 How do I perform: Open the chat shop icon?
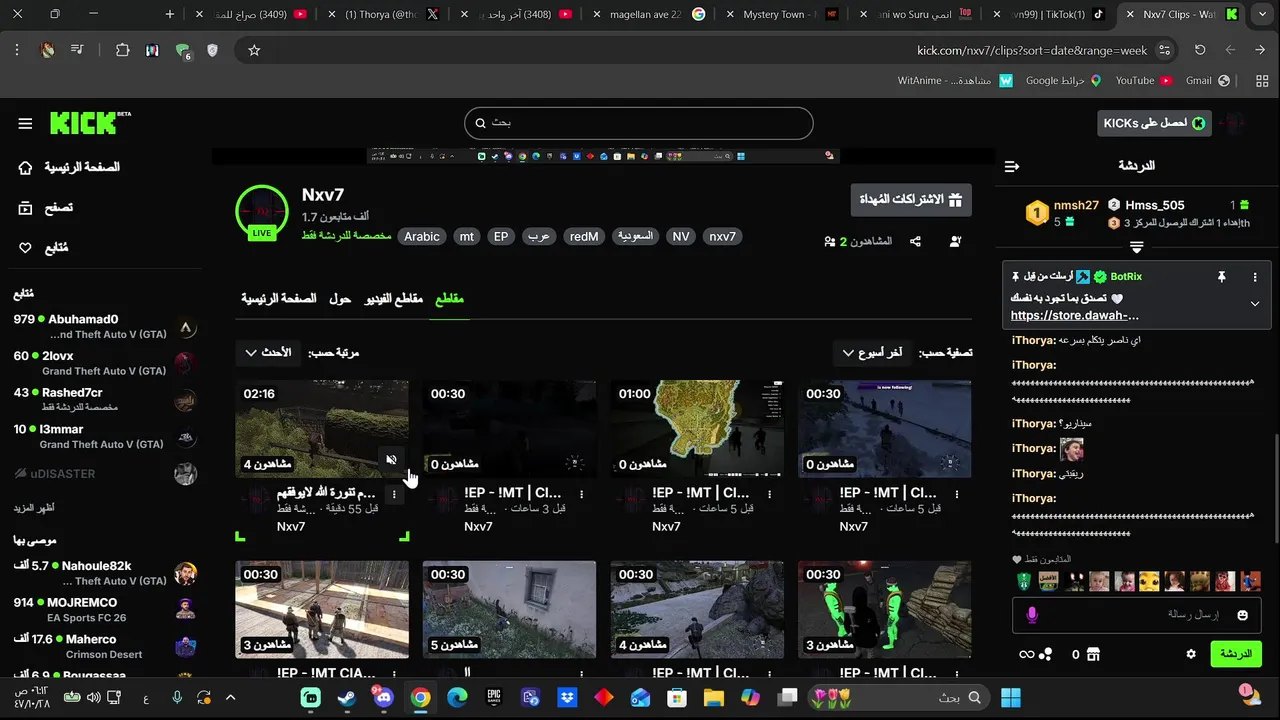(x=1093, y=654)
